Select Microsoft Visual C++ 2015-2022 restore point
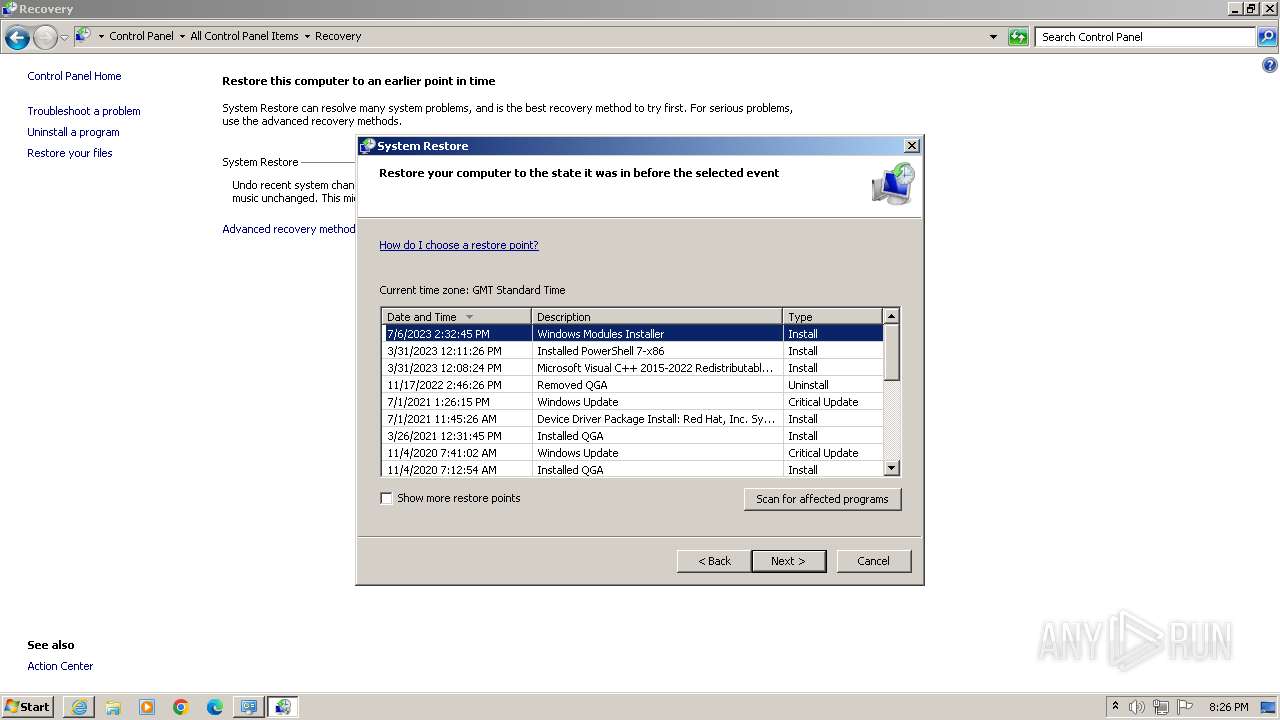The image size is (1280, 720). click(x=633, y=368)
